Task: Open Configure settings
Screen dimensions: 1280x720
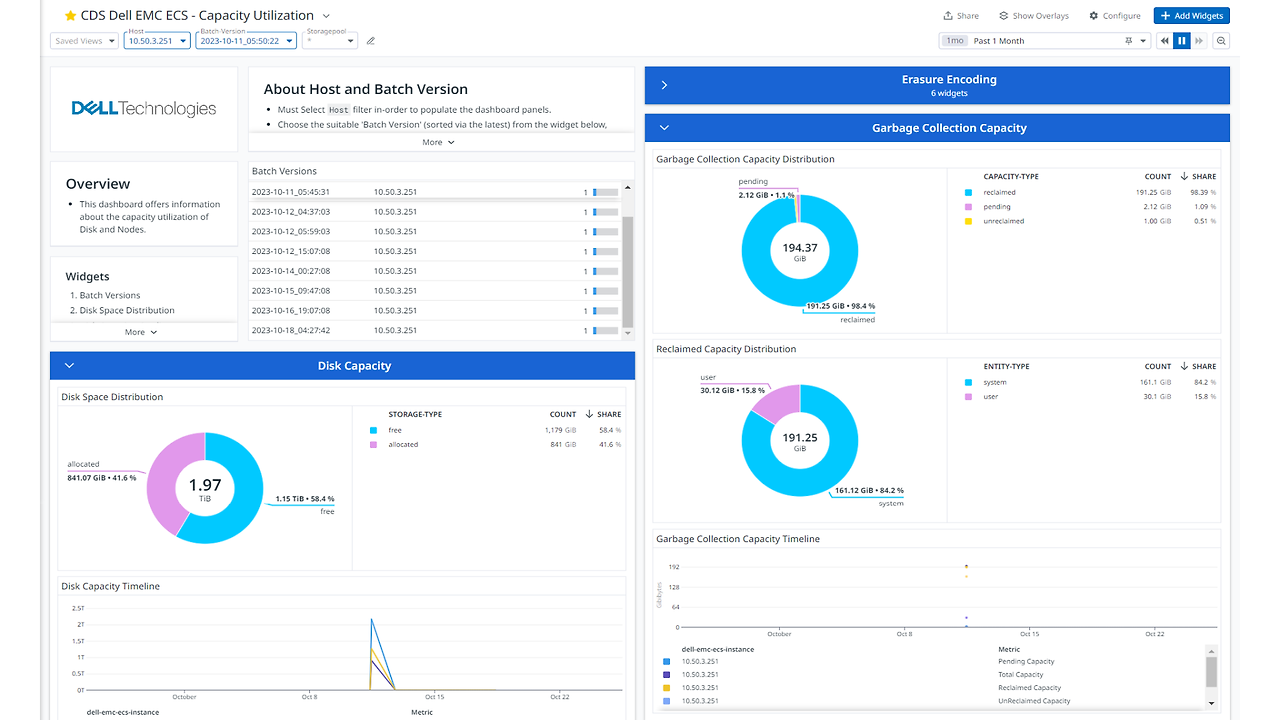Action: coord(1114,16)
